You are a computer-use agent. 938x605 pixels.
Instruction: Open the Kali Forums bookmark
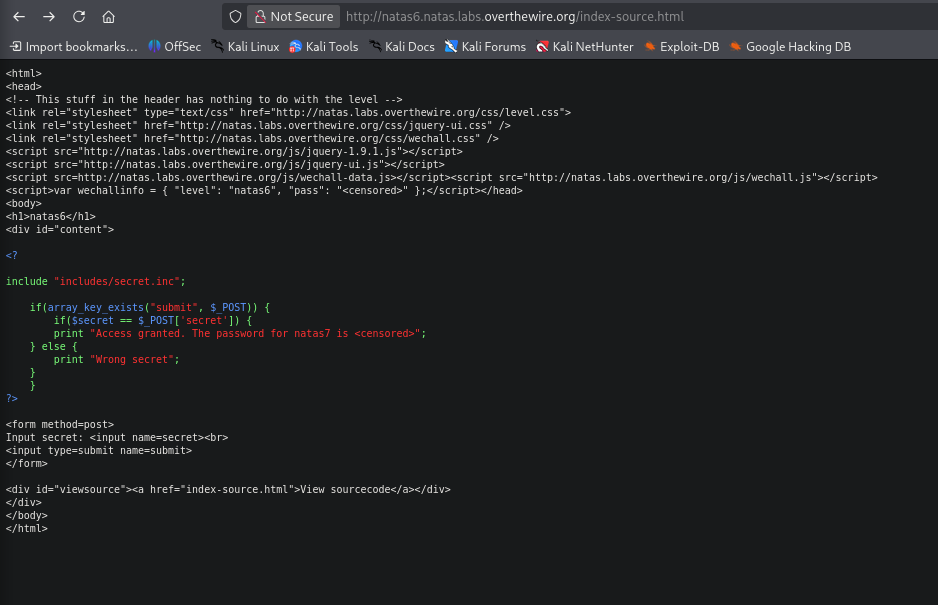click(x=485, y=47)
